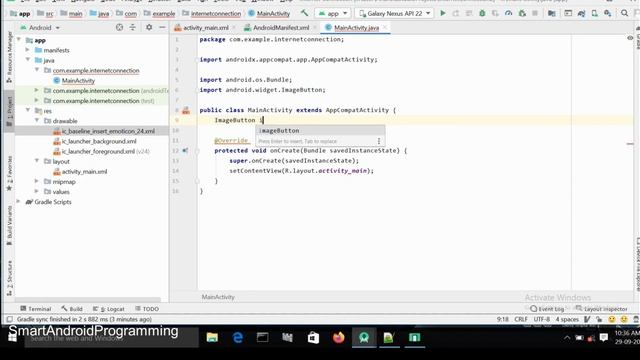The image size is (640, 360).
Task: Open the Project Structure folder icon
Action: [551, 13]
